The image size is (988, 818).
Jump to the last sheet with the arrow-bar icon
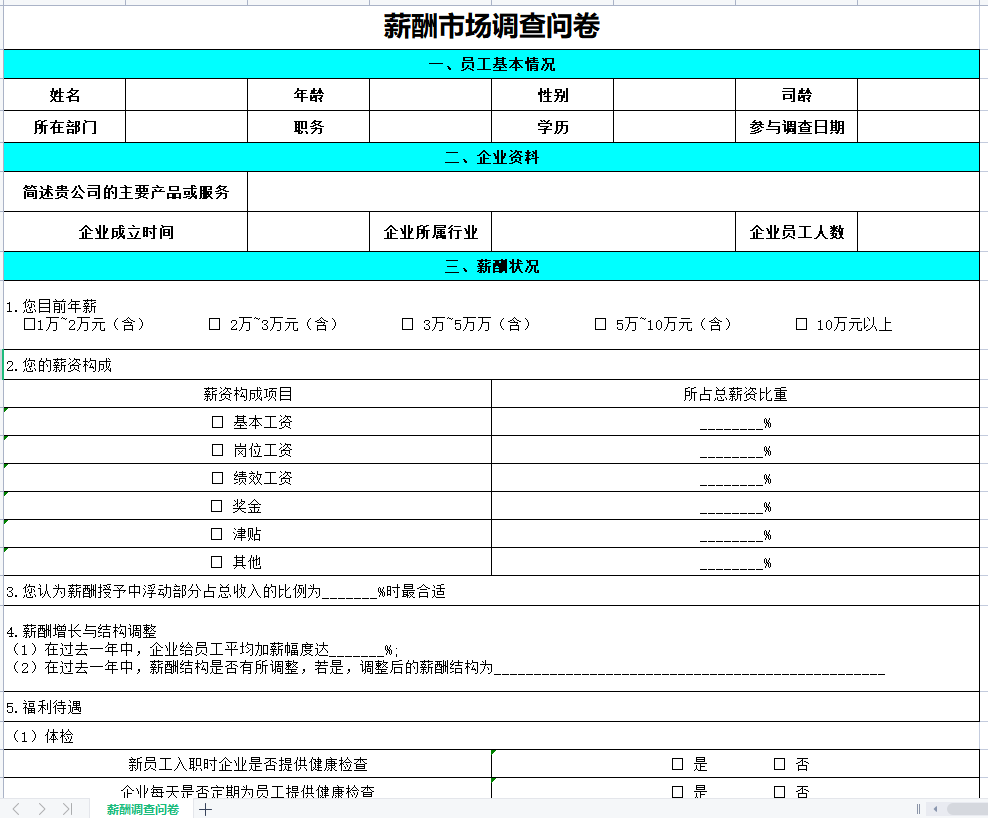67,809
